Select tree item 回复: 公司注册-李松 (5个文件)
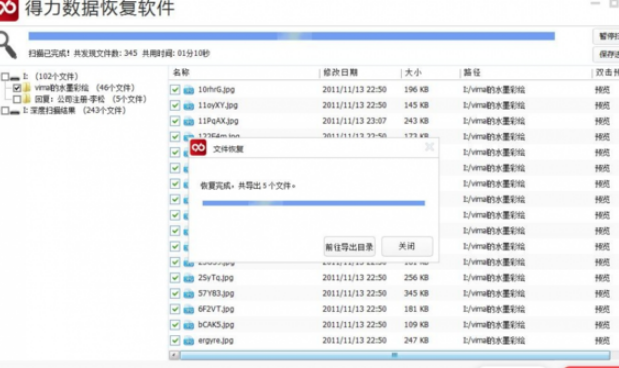This screenshot has width=619, height=368. tap(90, 99)
